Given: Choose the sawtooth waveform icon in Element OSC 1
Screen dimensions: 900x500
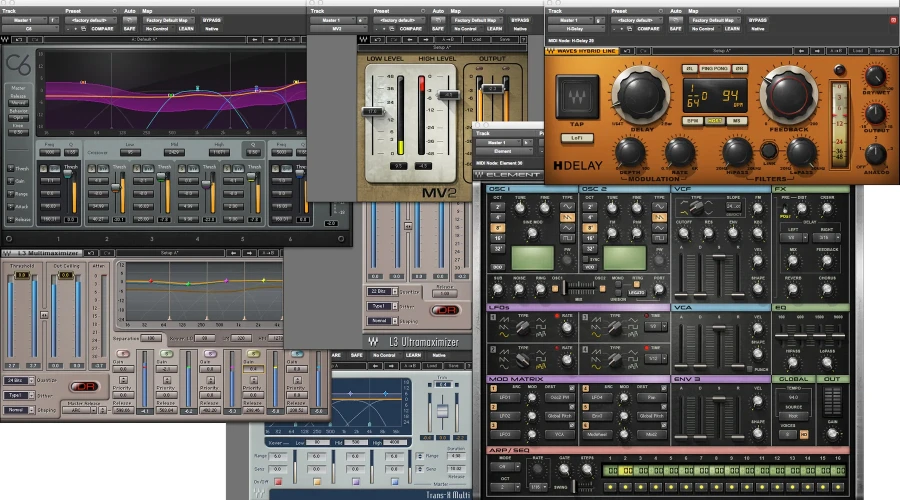Looking at the screenshot, I should click(567, 218).
